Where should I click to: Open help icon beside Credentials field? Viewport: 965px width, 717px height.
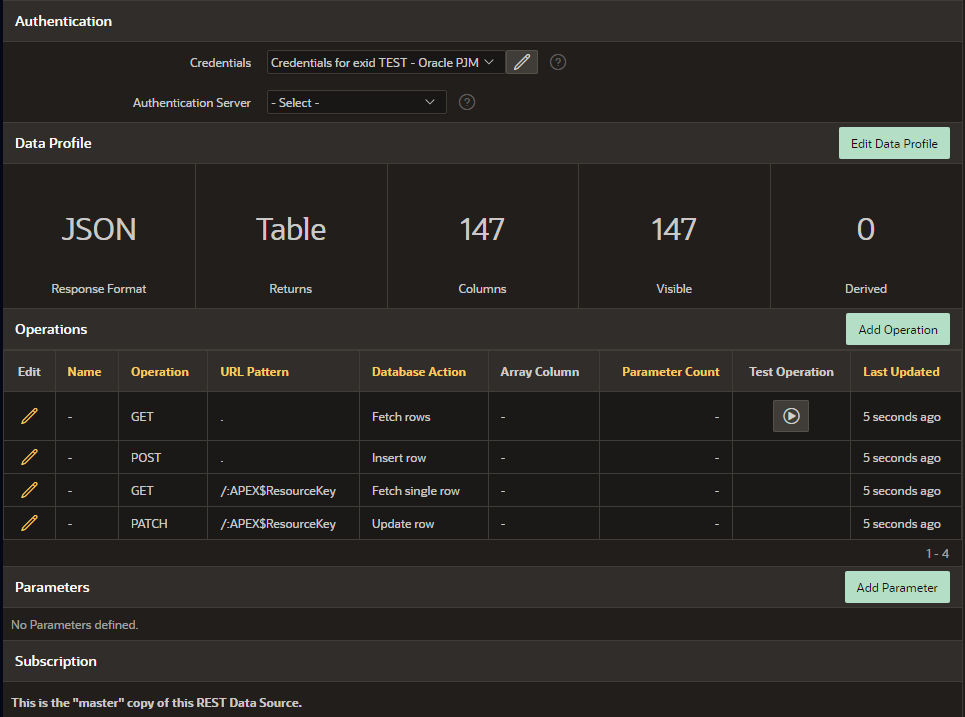[558, 62]
